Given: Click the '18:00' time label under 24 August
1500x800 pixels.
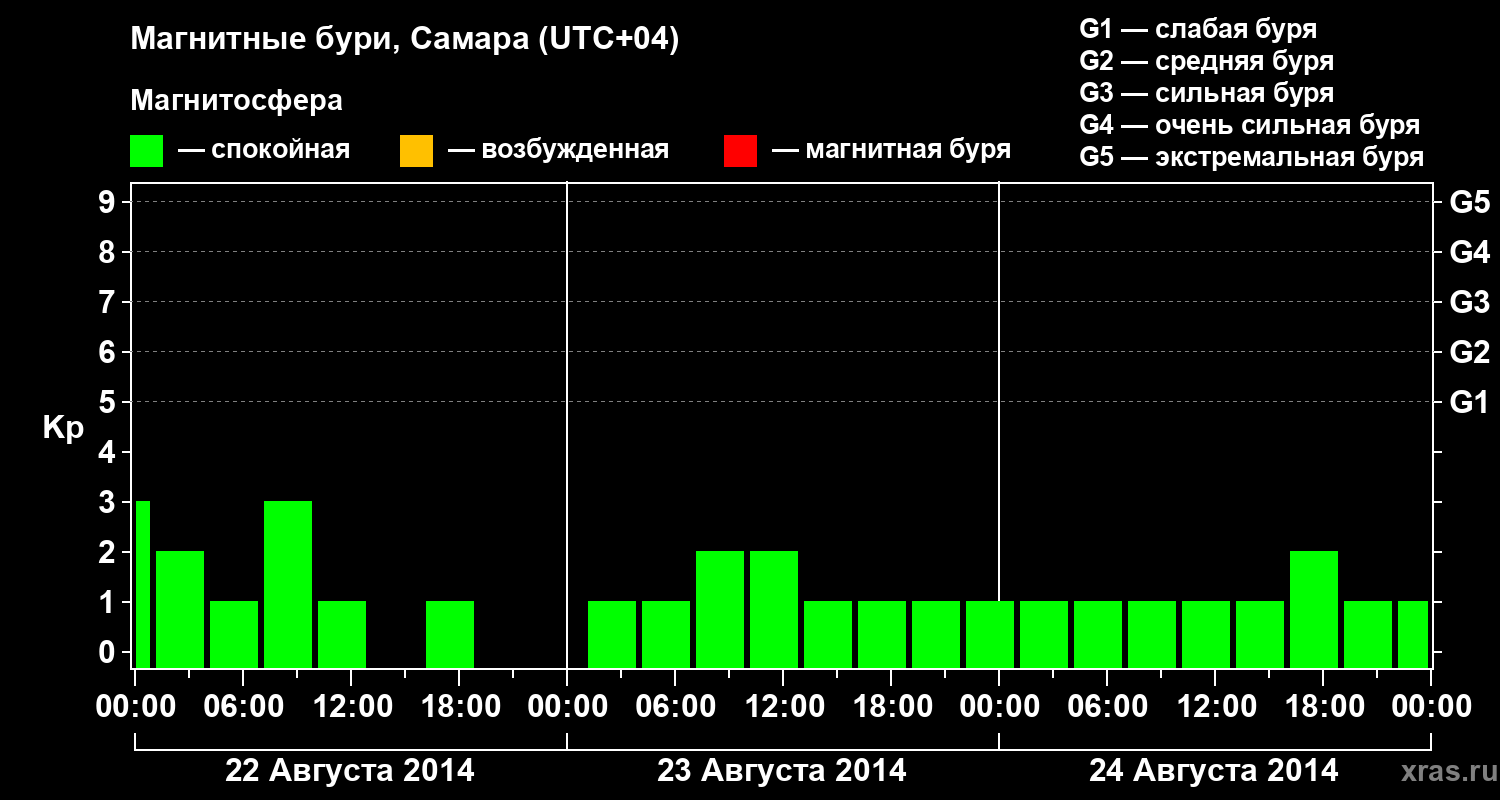Looking at the screenshot, I should pyautogui.click(x=1323, y=707).
